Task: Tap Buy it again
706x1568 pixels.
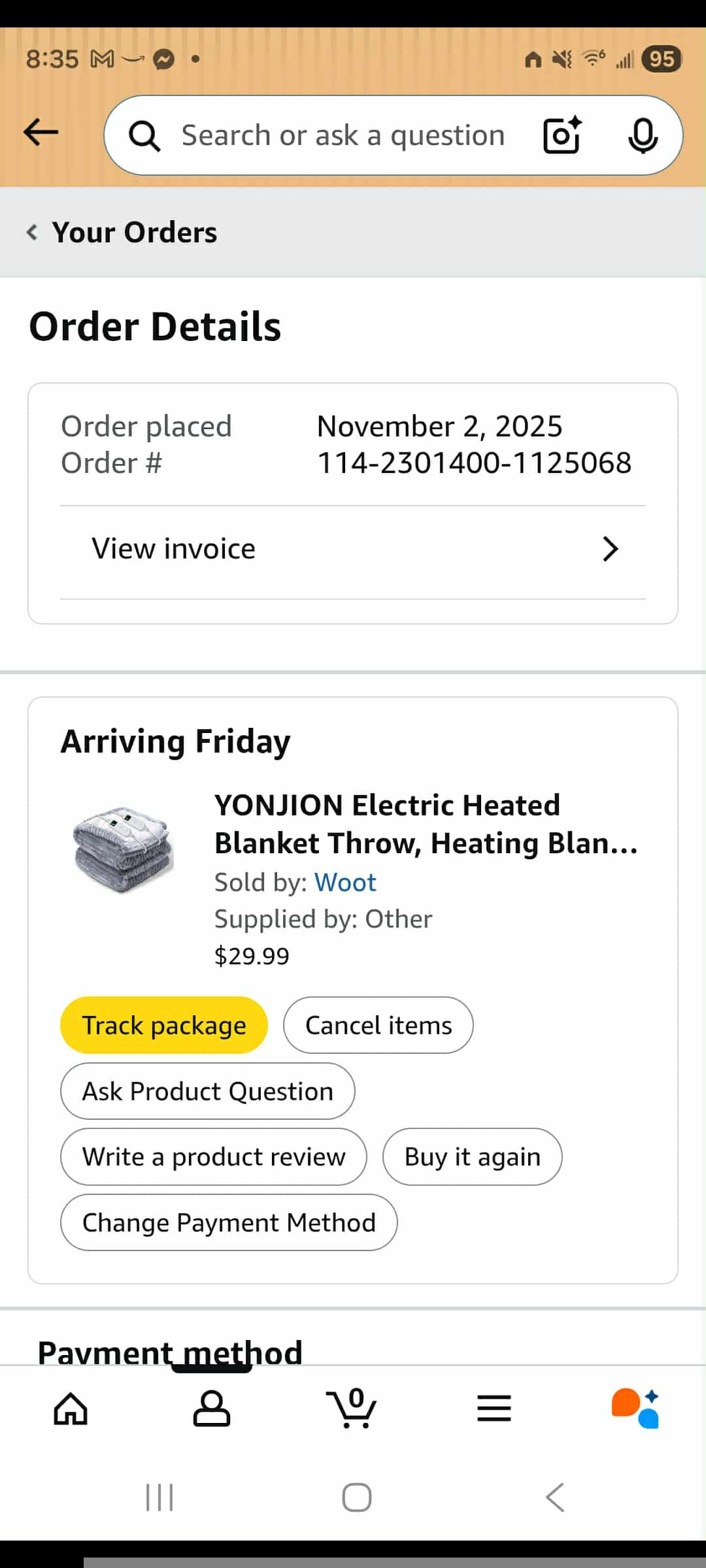Action: pyautogui.click(x=473, y=1156)
